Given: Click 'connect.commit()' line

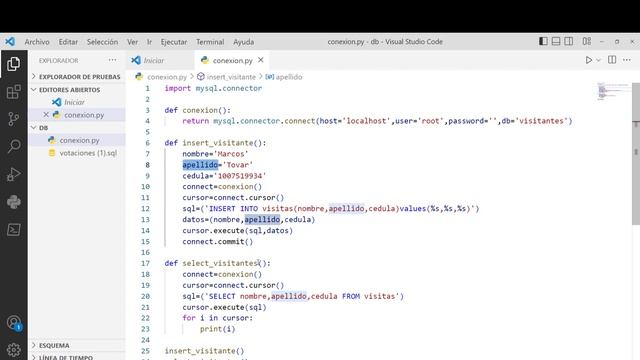Looking at the screenshot, I should click(218, 242).
